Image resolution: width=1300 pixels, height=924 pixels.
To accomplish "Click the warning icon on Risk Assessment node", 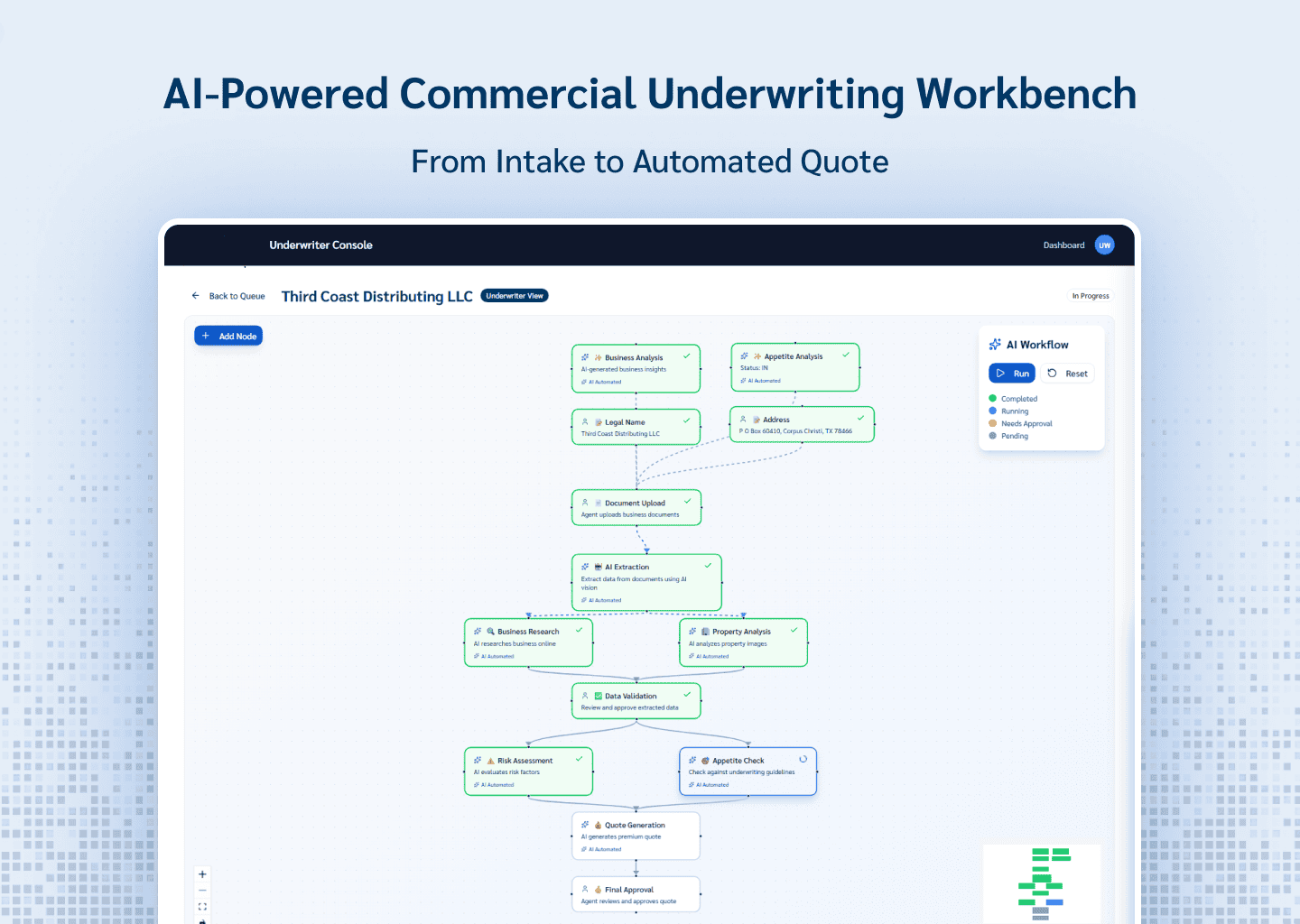I will 490,761.
